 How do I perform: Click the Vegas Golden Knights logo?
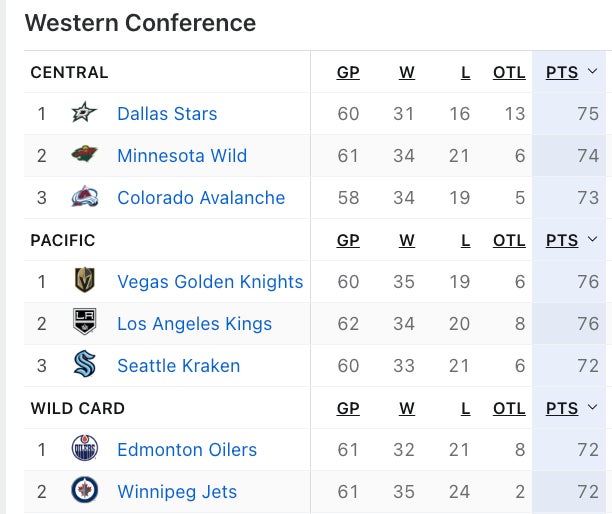click(85, 282)
